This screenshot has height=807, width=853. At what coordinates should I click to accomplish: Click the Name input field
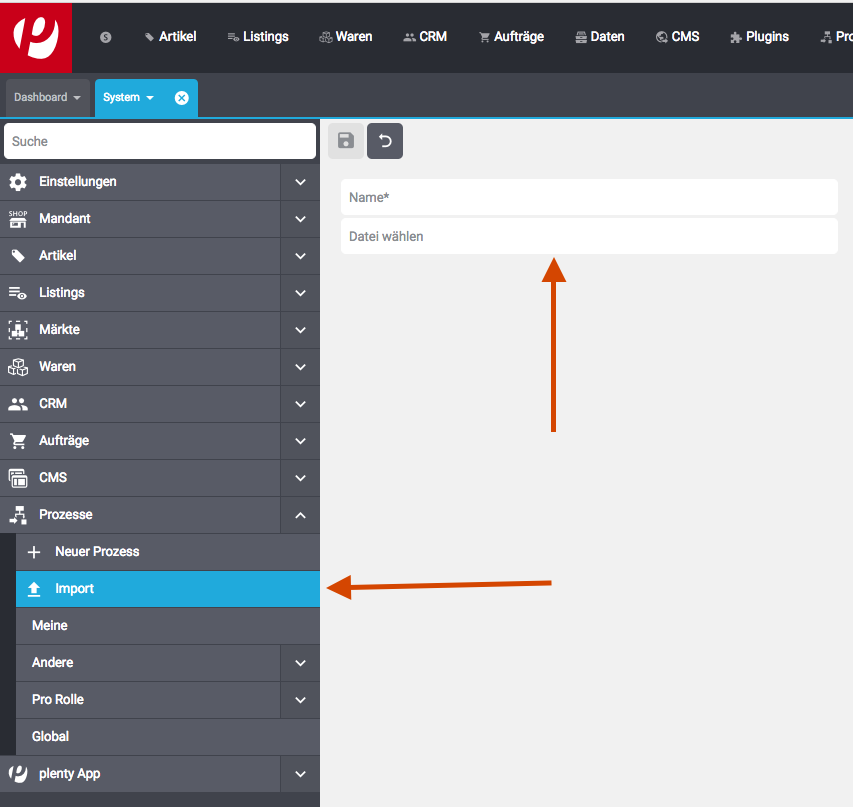[x=588, y=197]
